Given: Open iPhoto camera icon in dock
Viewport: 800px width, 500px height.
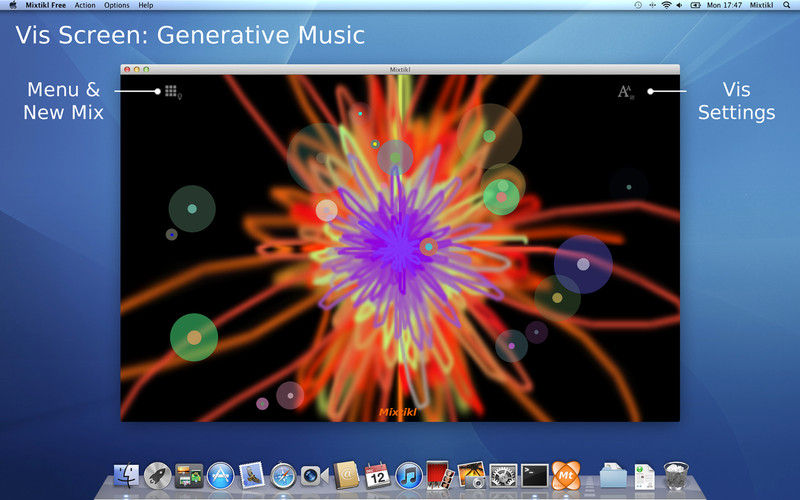Looking at the screenshot, I should pos(471,476).
